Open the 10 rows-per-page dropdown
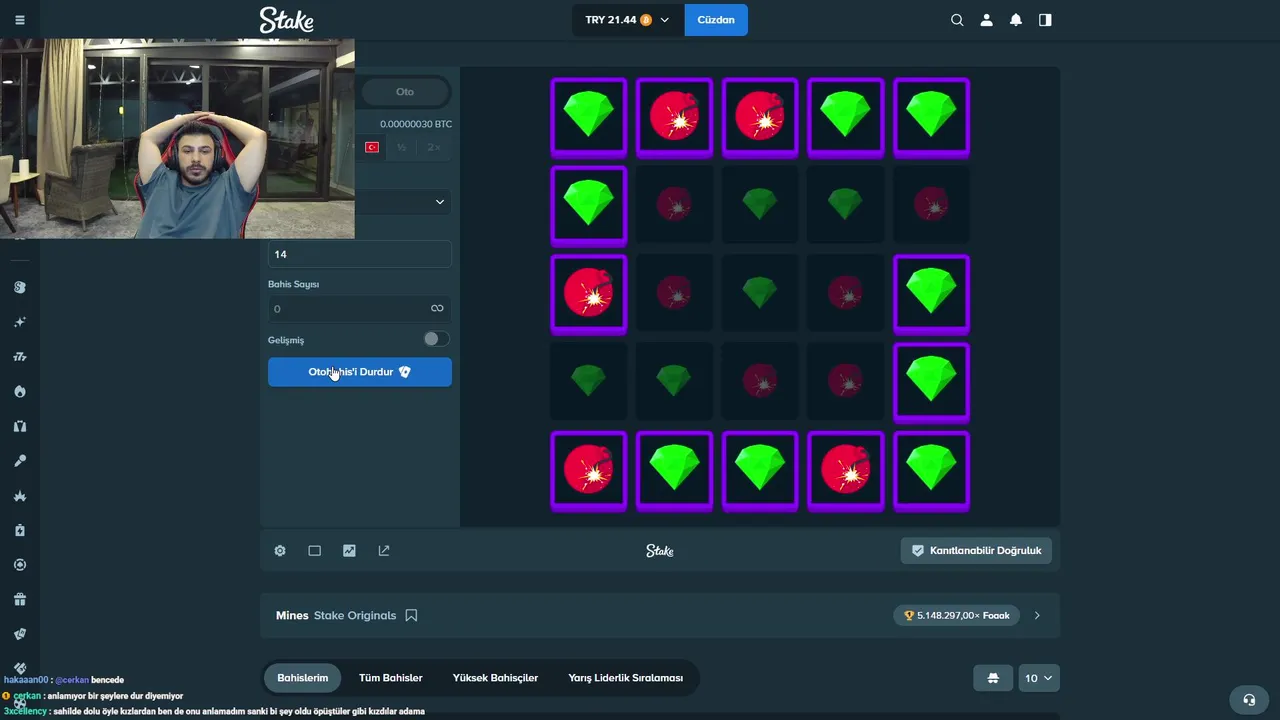This screenshot has width=1280, height=720. click(1038, 678)
